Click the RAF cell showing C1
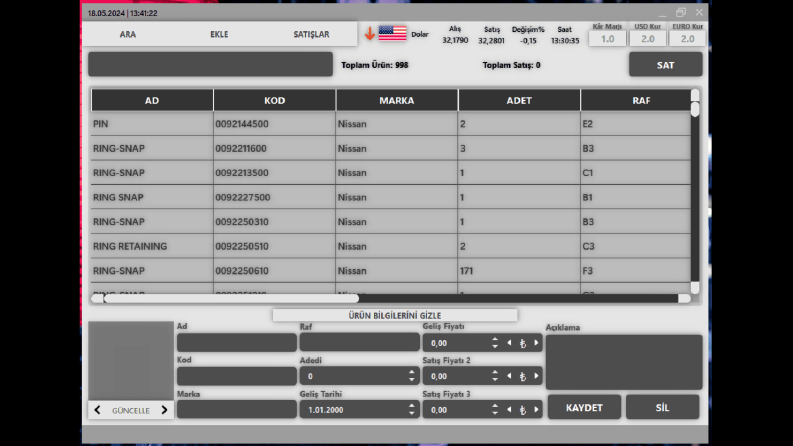Viewport: 793px width, 446px height. tap(636, 173)
